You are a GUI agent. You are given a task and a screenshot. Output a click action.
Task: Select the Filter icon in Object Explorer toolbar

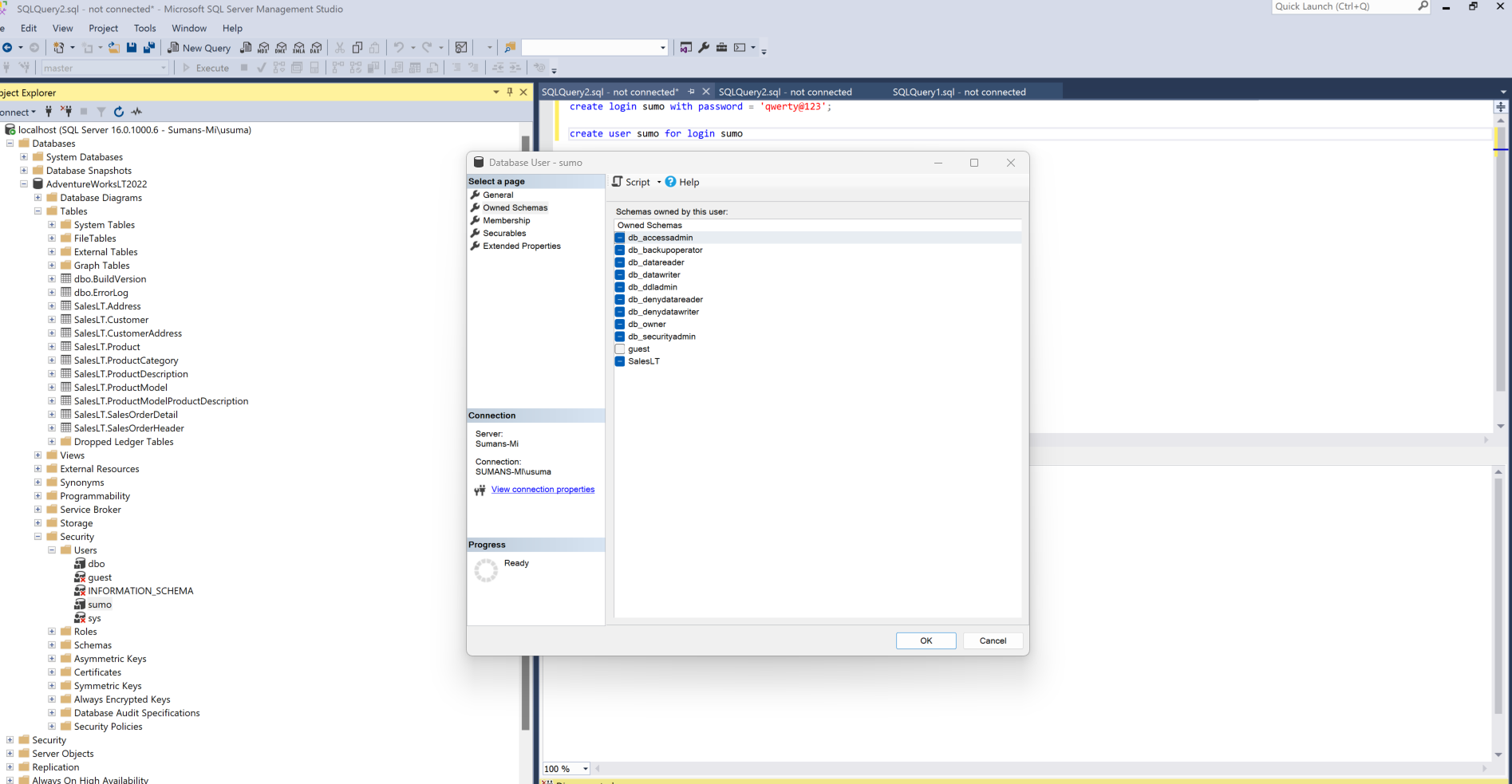(101, 112)
